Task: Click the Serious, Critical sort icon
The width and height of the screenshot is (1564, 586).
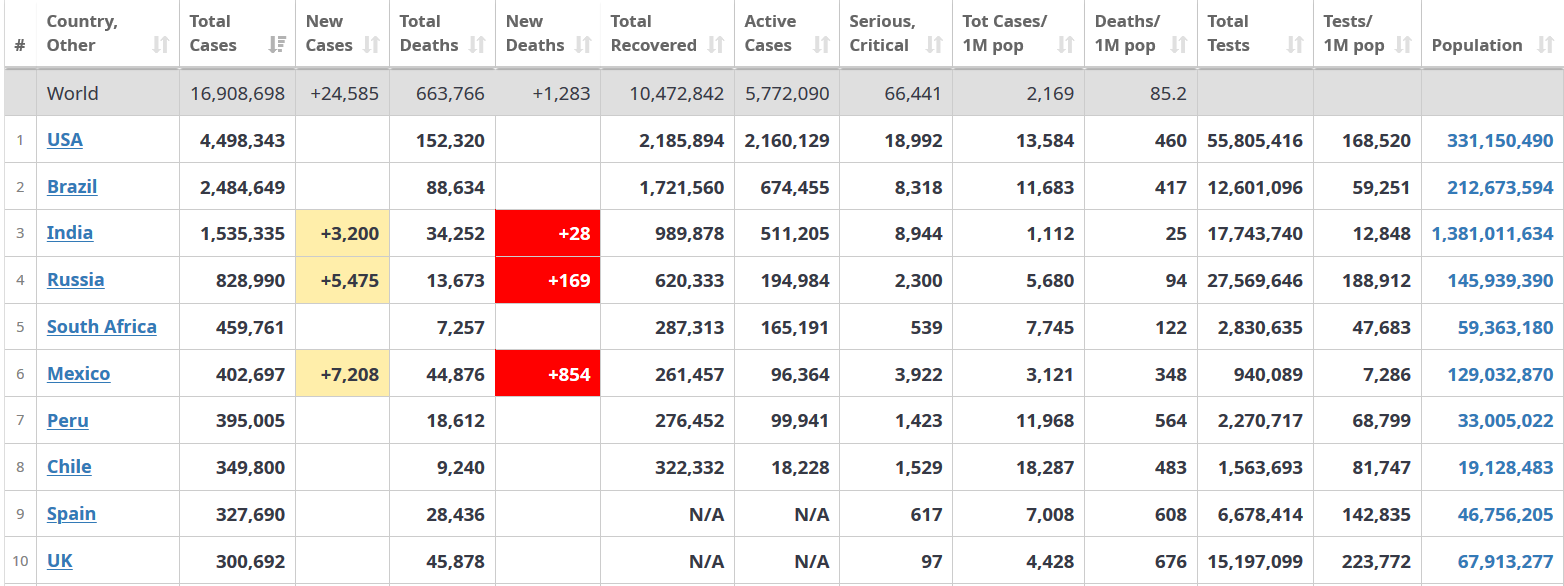Action: pyautogui.click(x=935, y=45)
